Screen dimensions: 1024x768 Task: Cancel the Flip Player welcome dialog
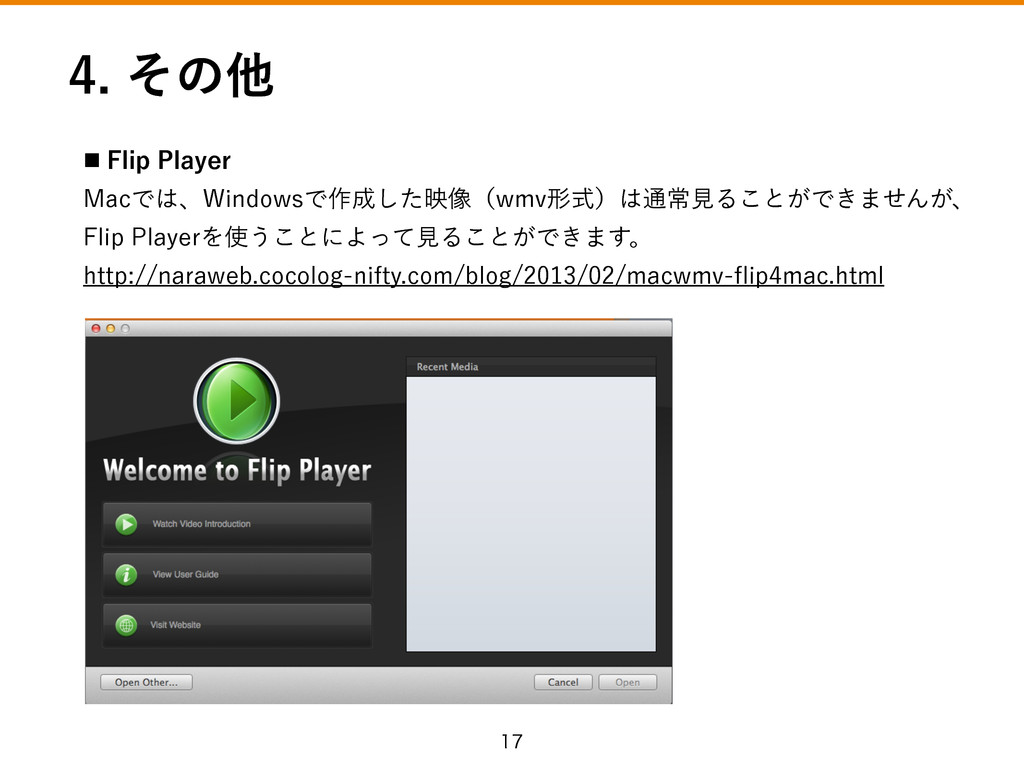tap(563, 682)
